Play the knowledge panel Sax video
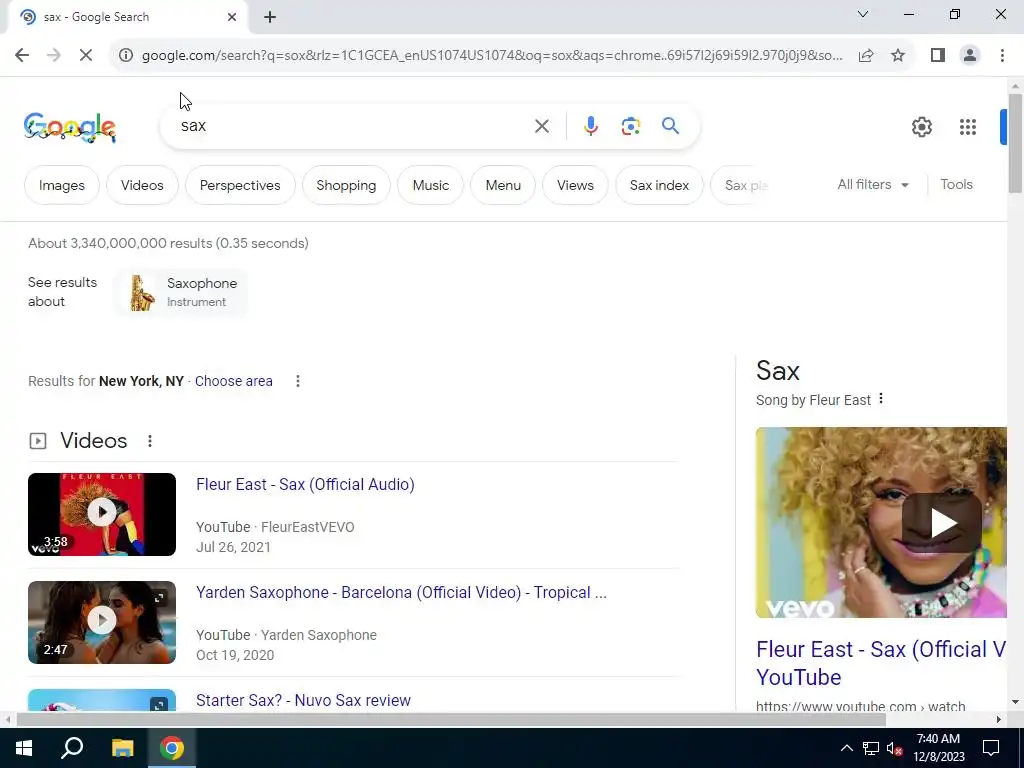Viewport: 1024px width, 768px height. [x=941, y=523]
